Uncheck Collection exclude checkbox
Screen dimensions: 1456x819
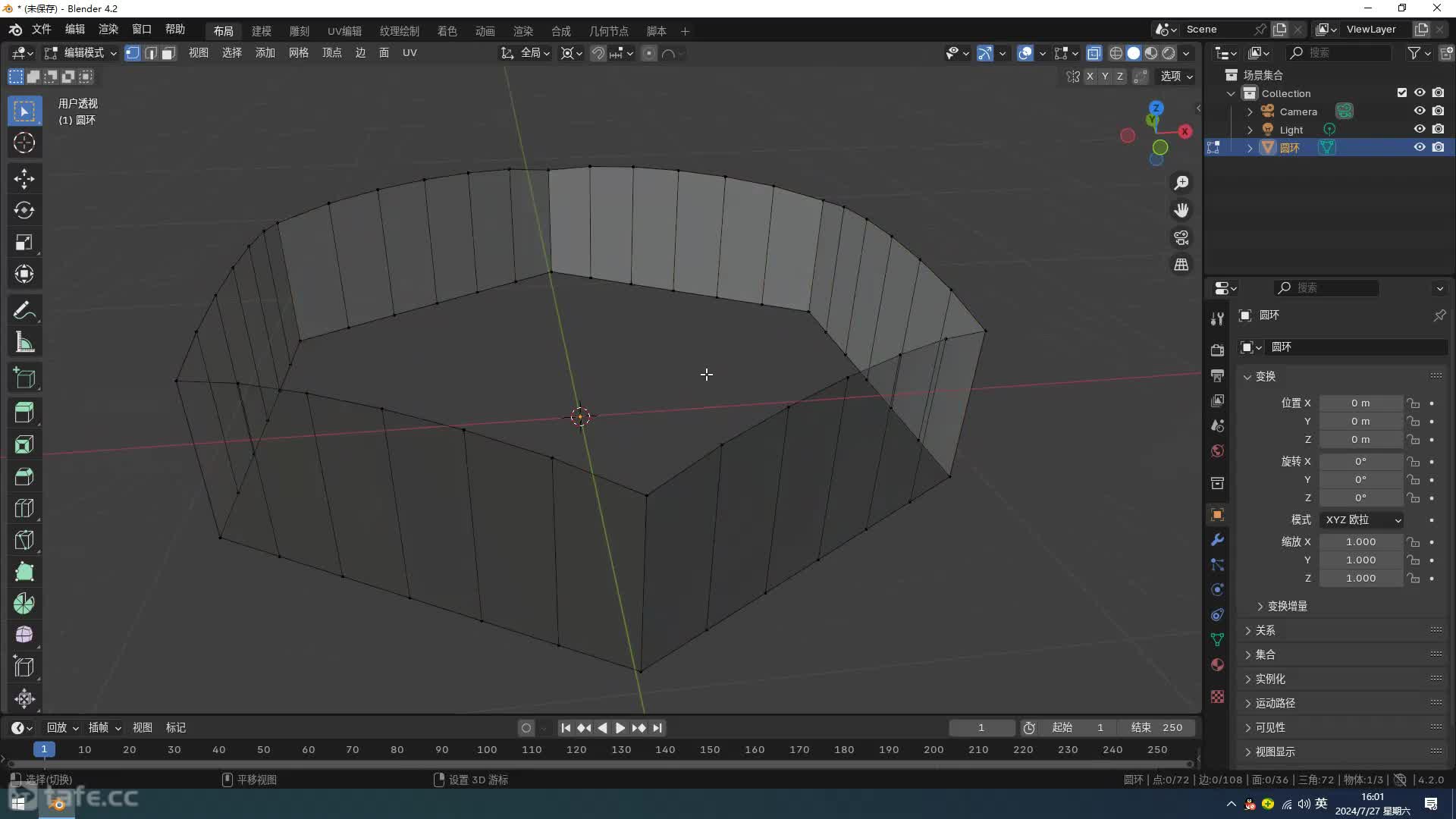click(1402, 93)
